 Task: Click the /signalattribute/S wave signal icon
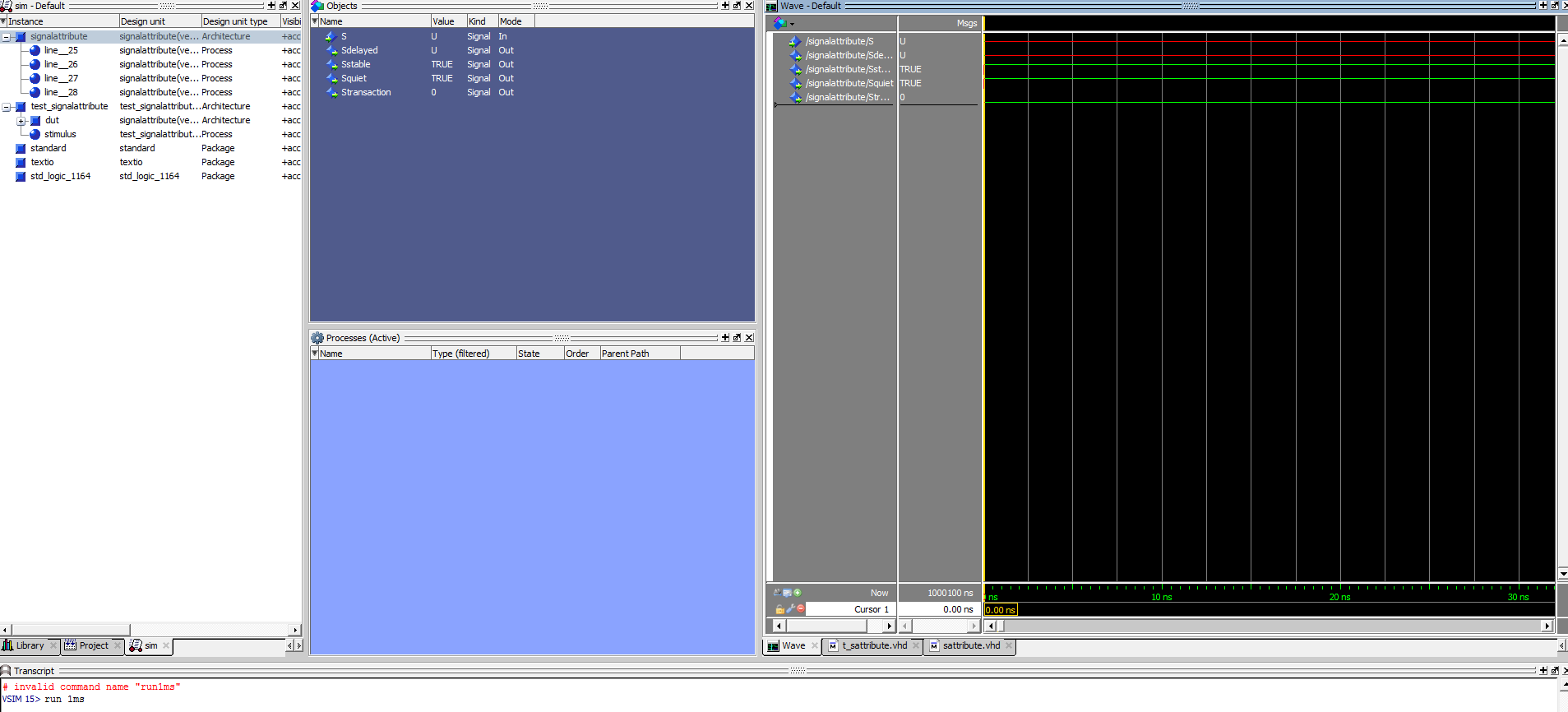pyautogui.click(x=795, y=42)
